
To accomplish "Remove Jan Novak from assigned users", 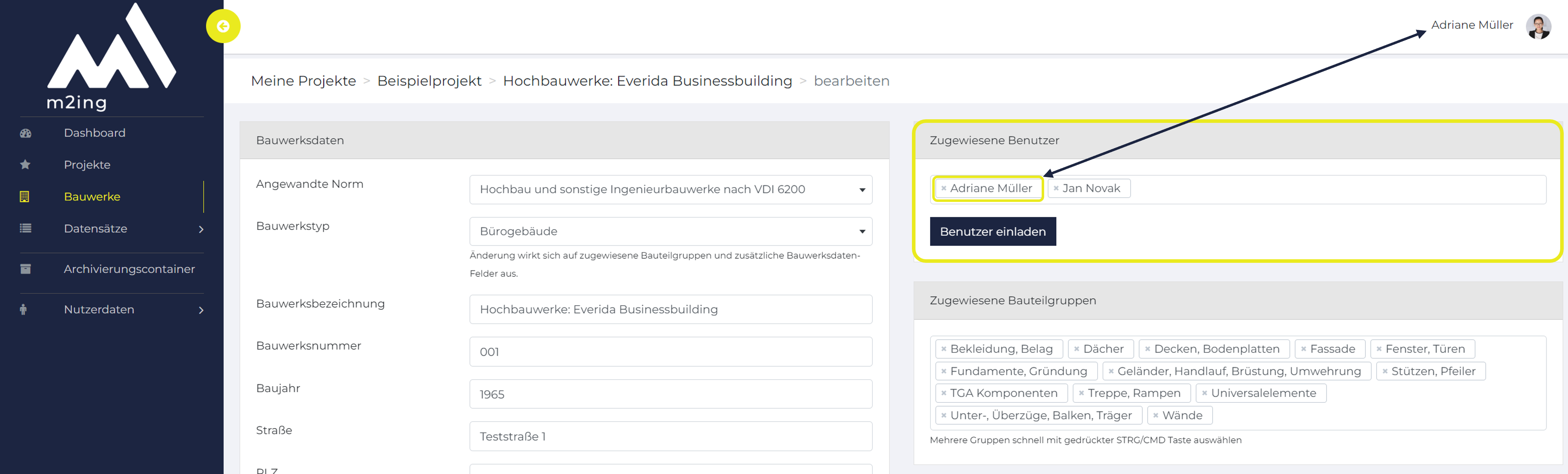I will click(1056, 189).
